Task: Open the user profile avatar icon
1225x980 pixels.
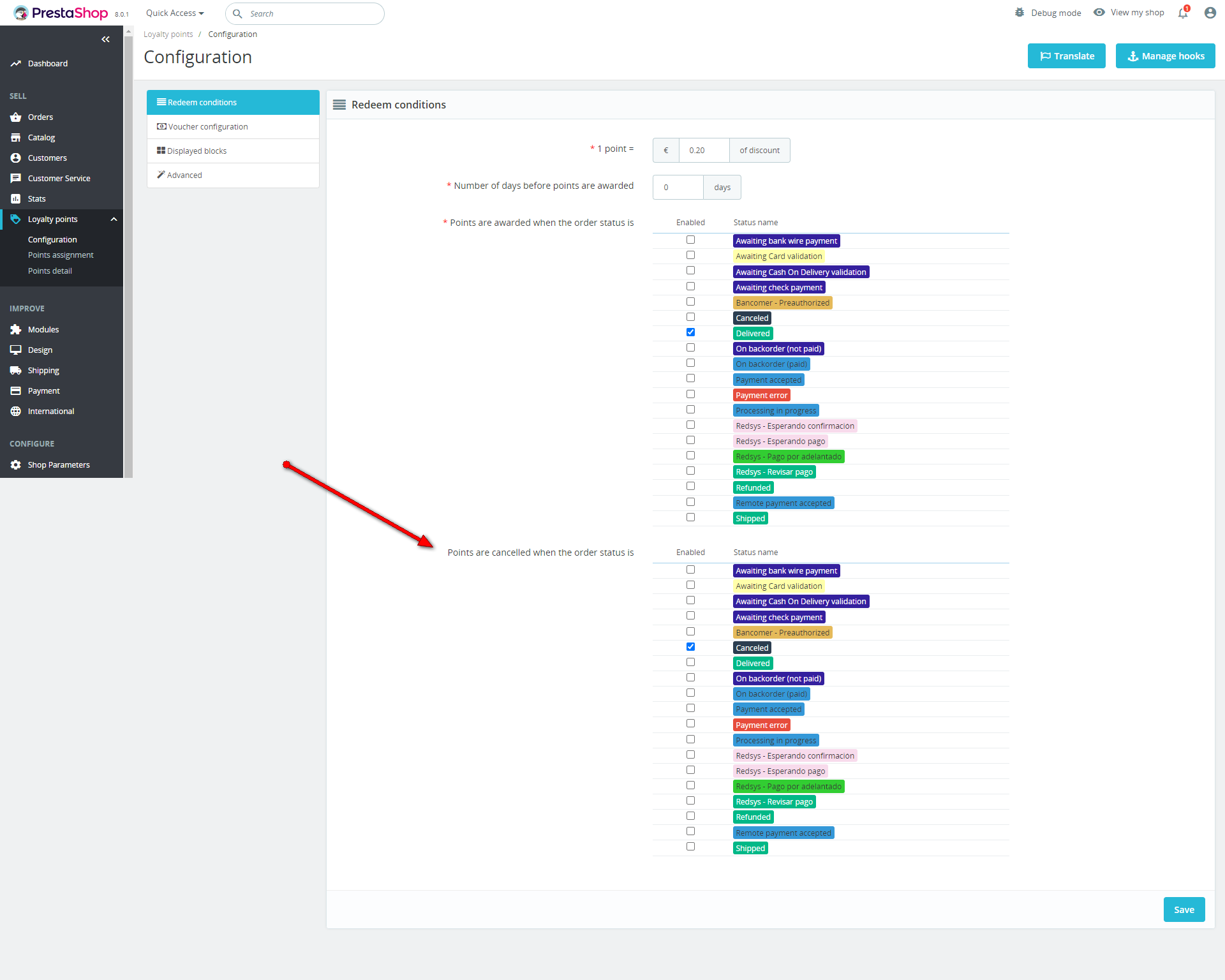Action: pos(1210,13)
